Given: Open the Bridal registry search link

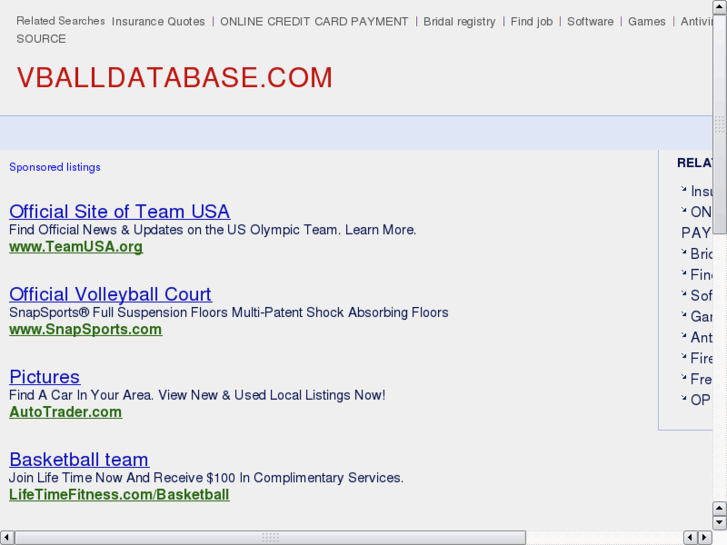Looking at the screenshot, I should coord(459,22).
